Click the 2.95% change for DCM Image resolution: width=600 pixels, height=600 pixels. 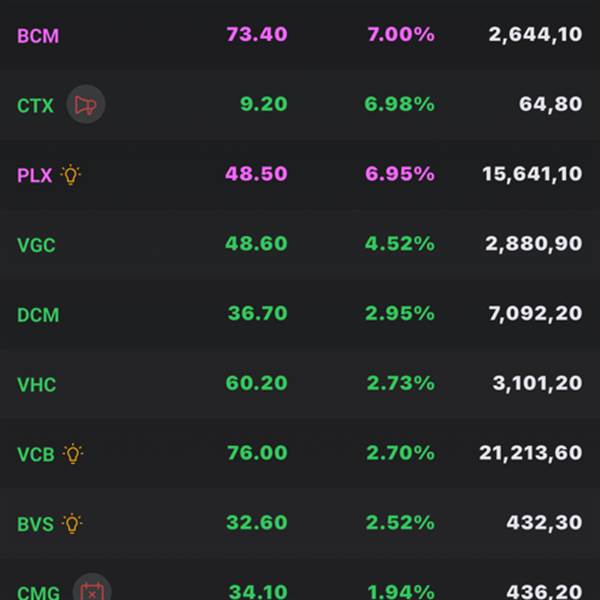[399, 314]
